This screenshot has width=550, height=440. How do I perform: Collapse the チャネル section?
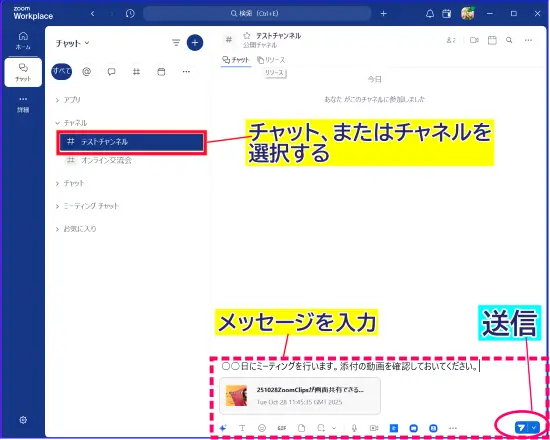tap(71, 123)
